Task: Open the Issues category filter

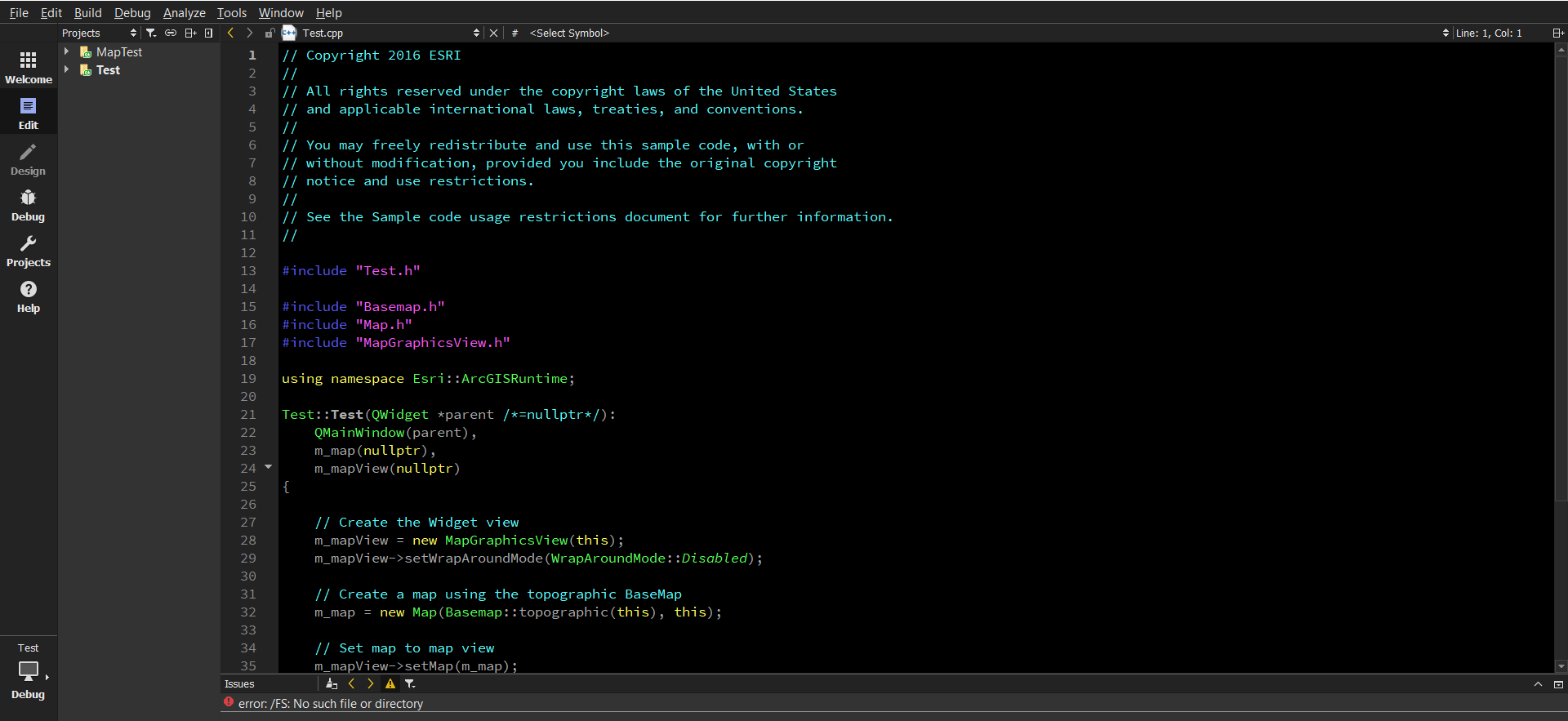Action: 410,683
